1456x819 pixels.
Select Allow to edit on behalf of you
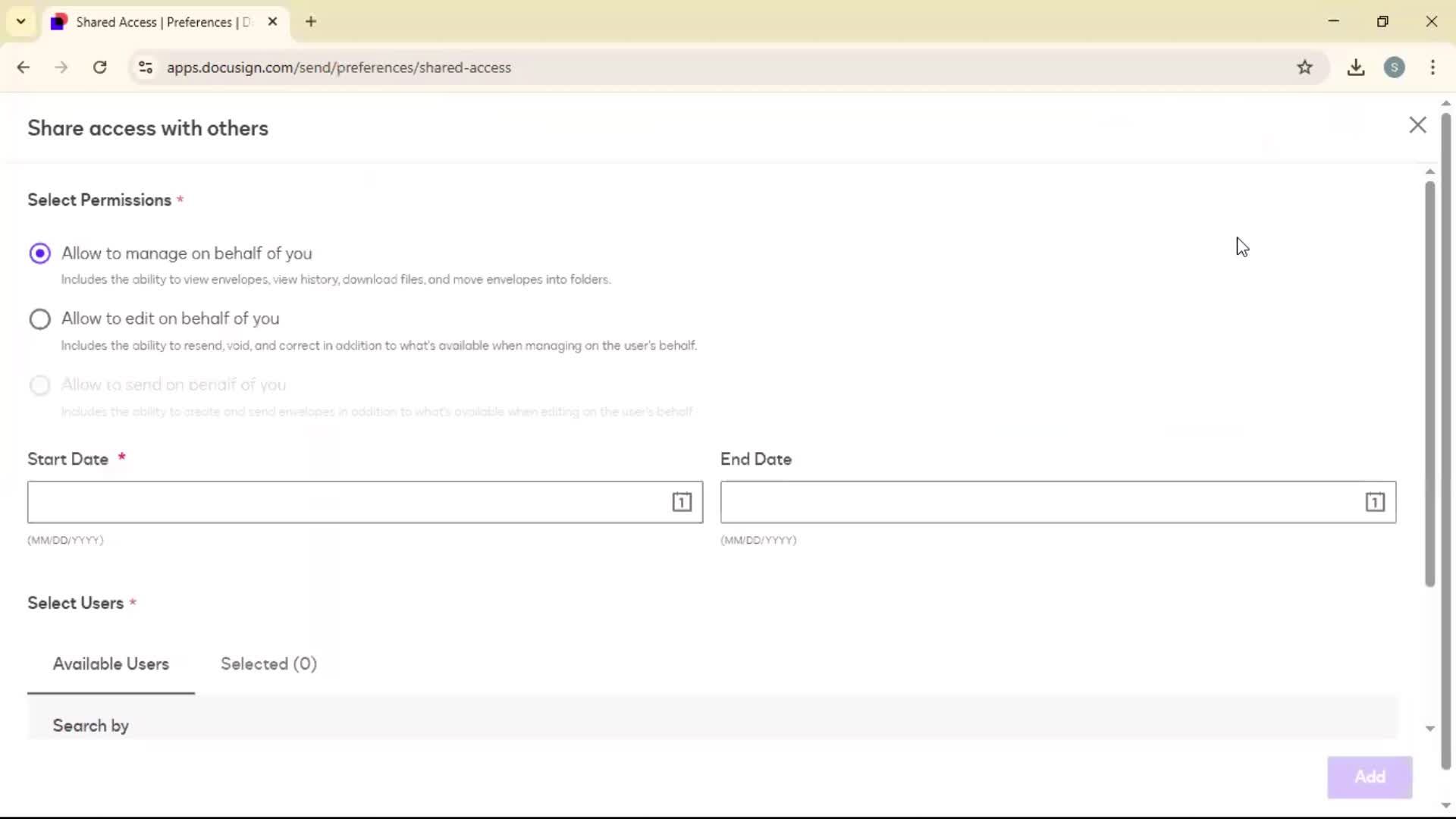tap(39, 319)
